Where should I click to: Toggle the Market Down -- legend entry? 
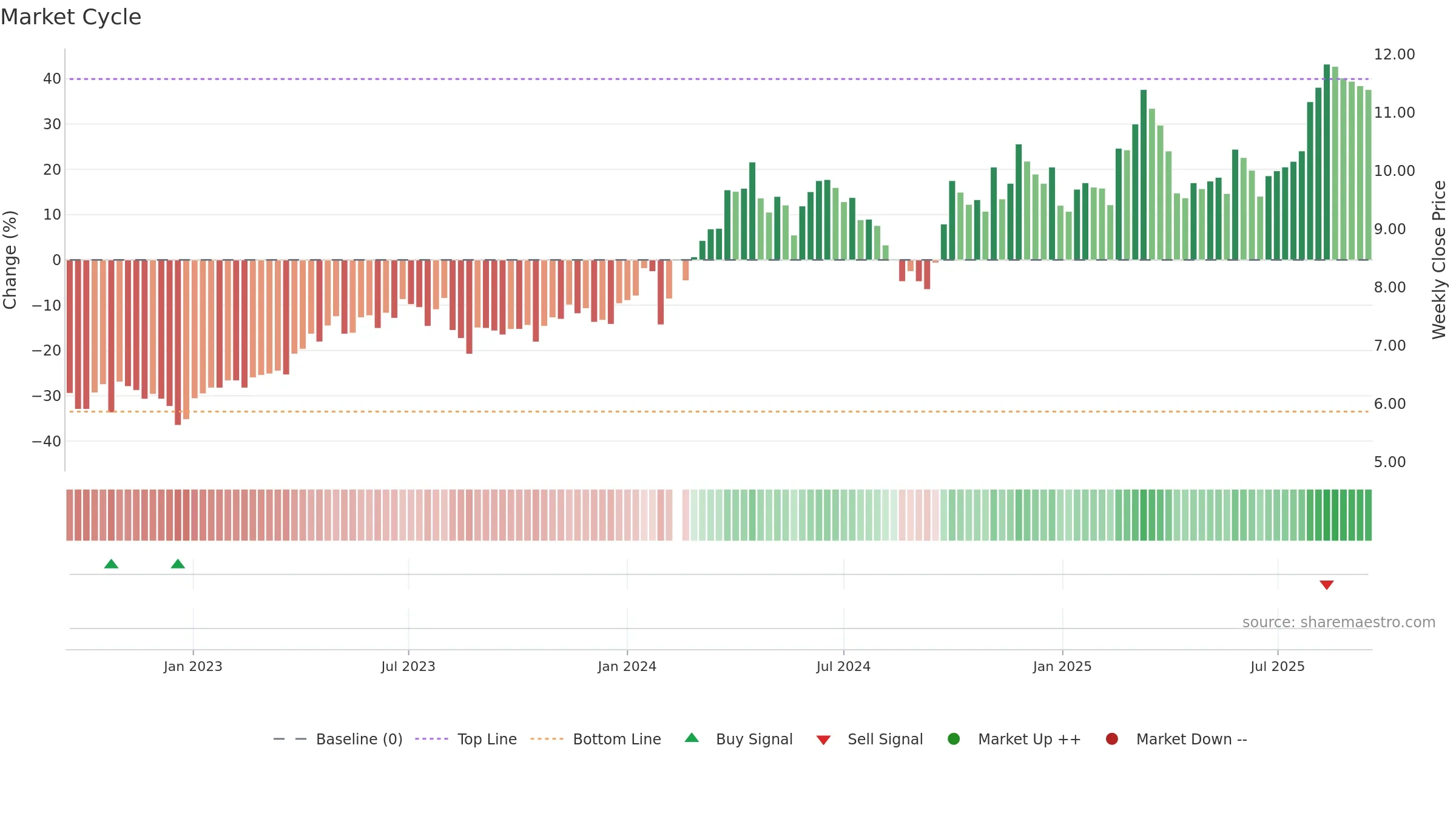1176,739
